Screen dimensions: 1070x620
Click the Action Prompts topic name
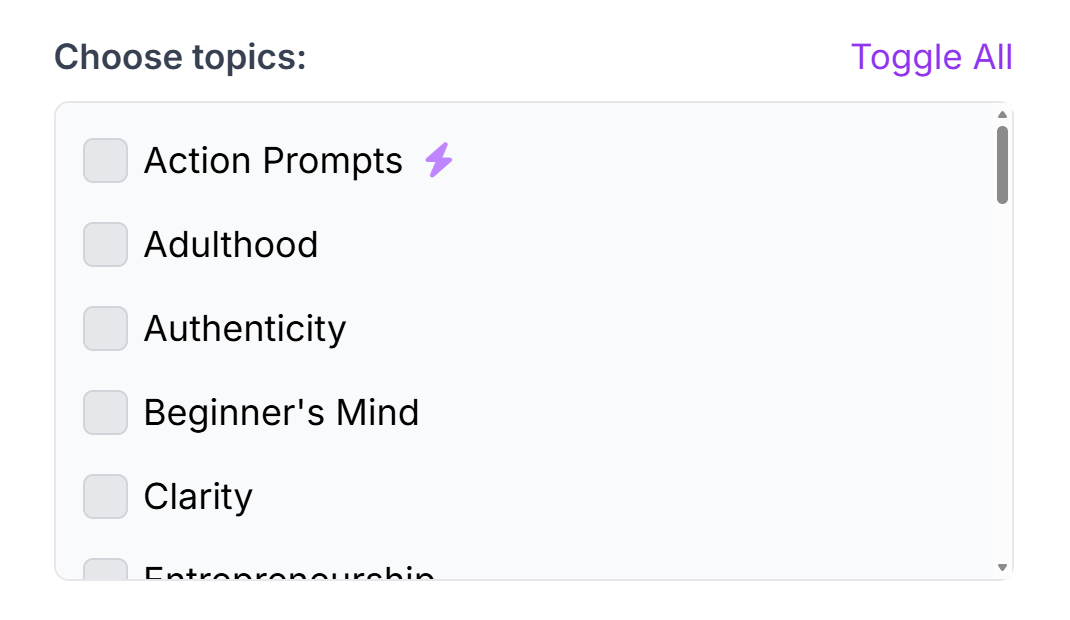272,160
